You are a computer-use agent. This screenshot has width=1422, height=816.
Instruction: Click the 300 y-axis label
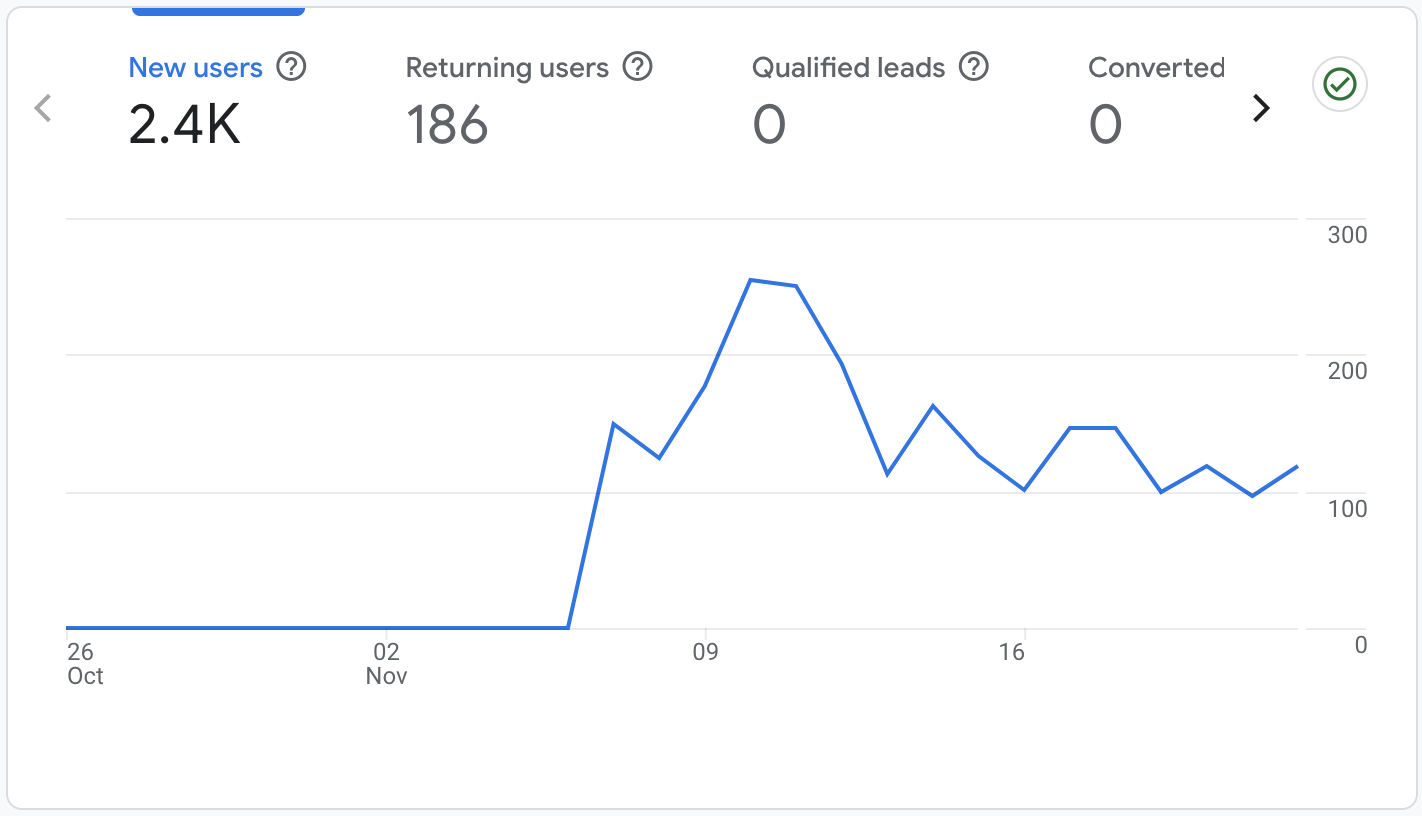pos(1346,235)
